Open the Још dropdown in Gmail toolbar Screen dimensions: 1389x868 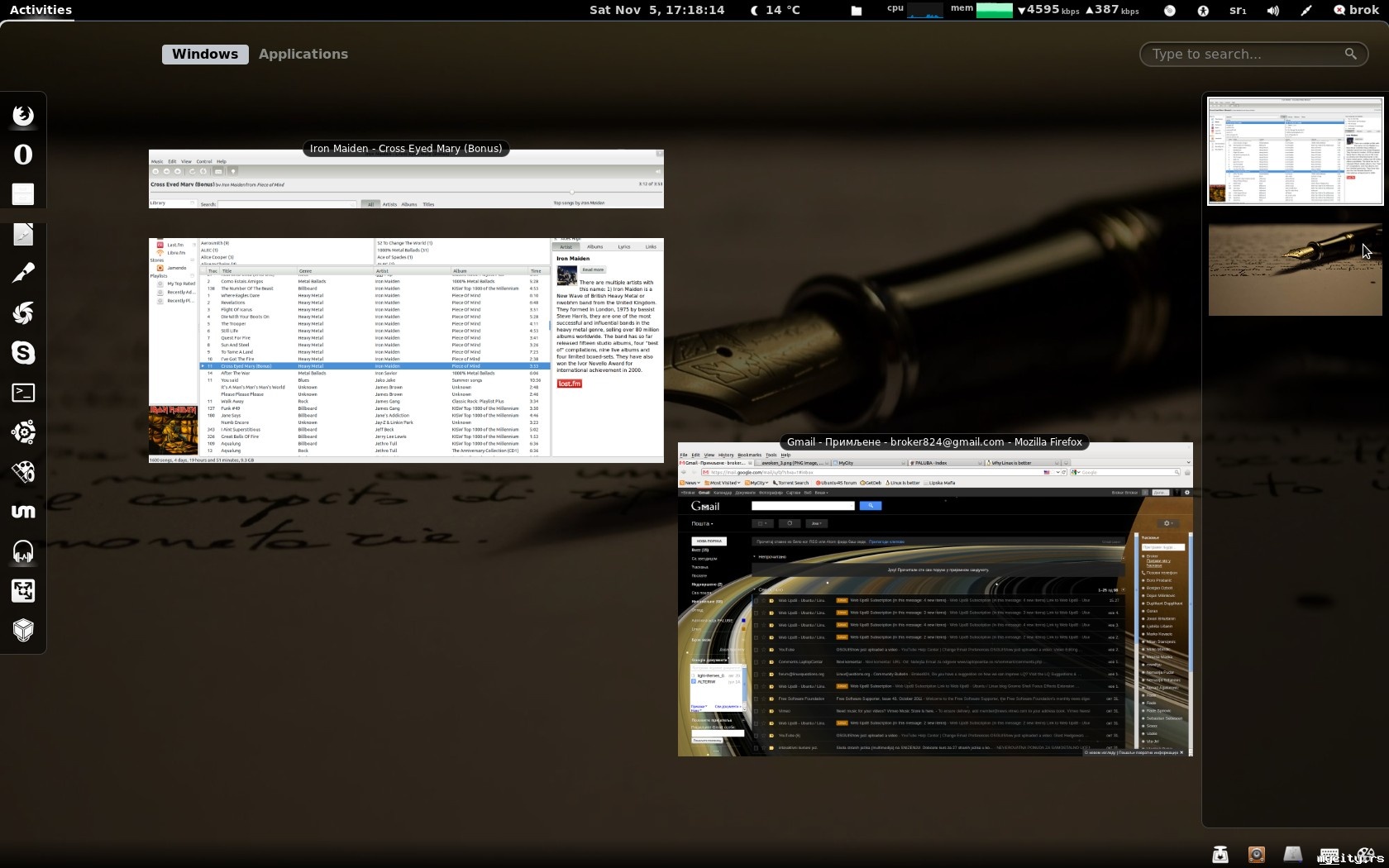(818, 523)
